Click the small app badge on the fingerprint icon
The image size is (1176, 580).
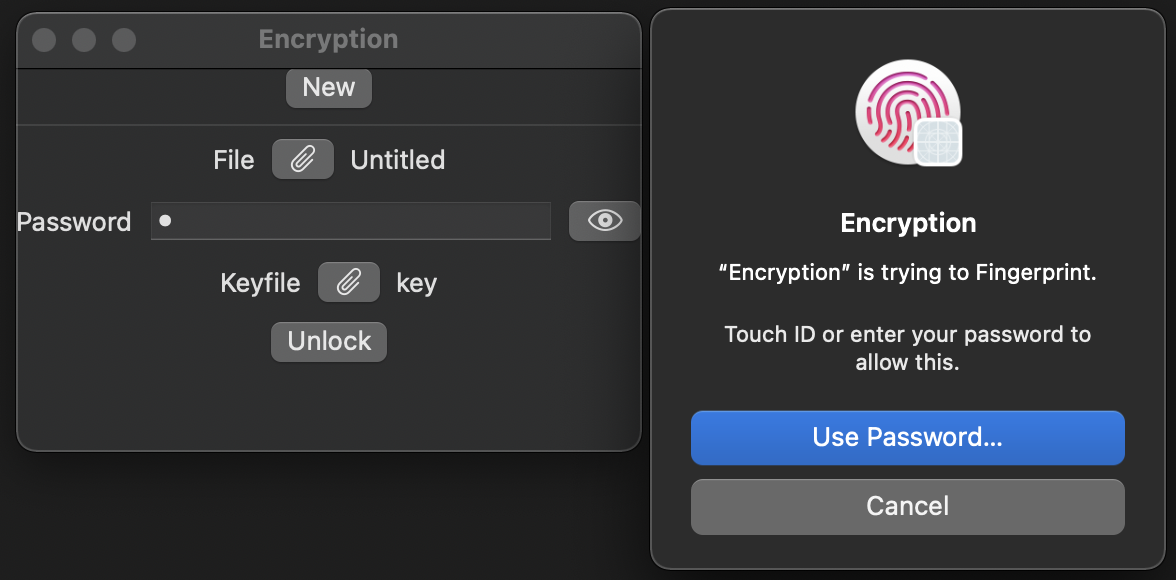pos(938,143)
